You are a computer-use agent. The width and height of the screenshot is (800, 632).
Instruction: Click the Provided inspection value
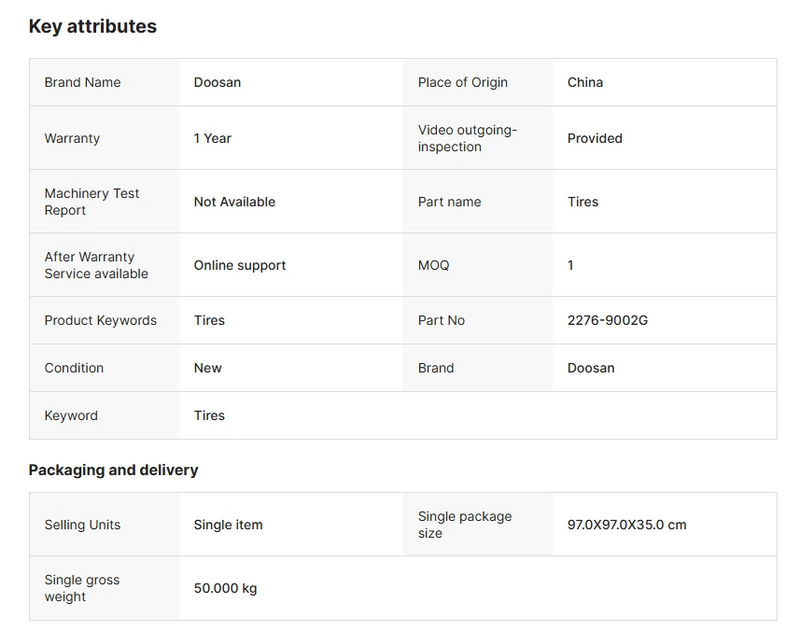pos(594,138)
